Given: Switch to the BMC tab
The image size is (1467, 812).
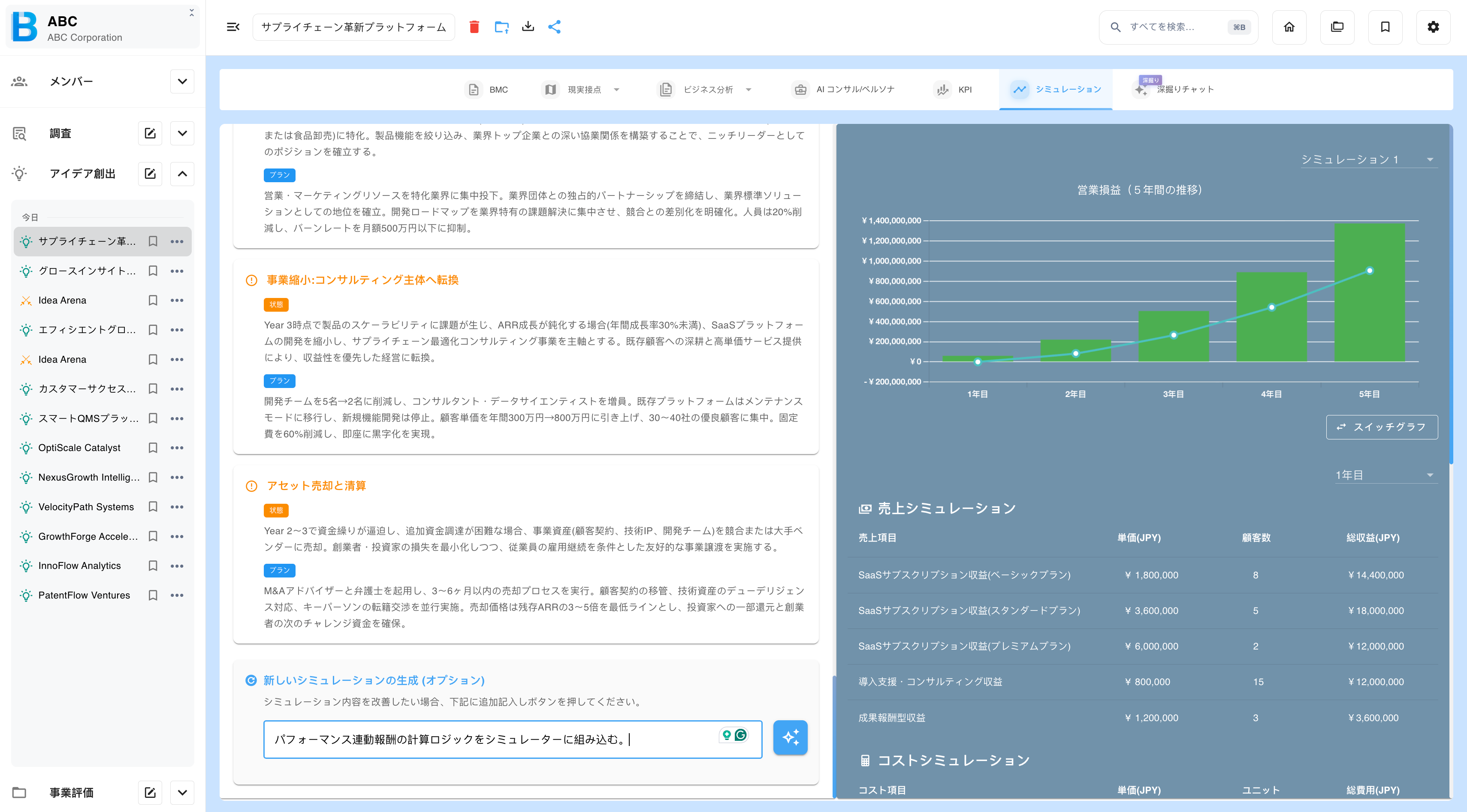Looking at the screenshot, I should click(x=487, y=89).
